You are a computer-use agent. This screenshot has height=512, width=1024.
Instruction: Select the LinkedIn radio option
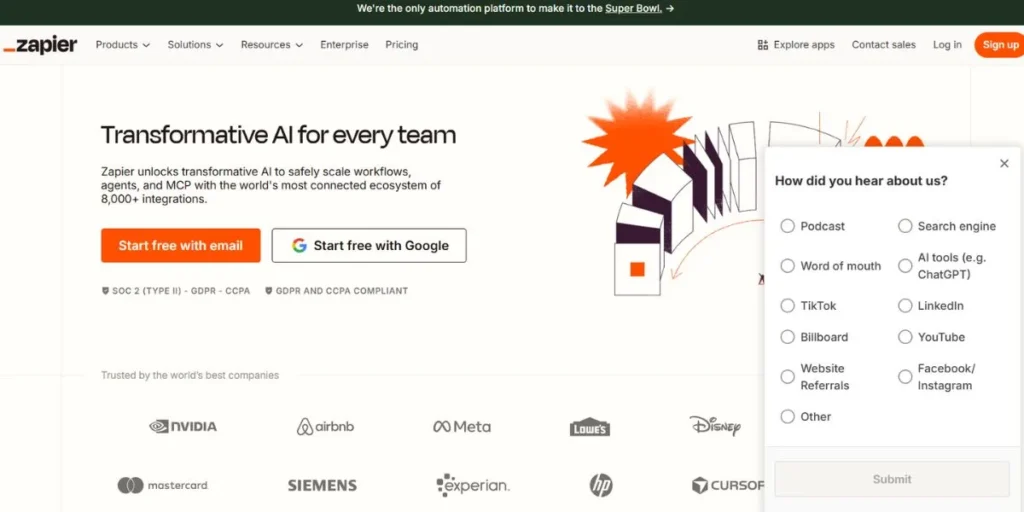tap(904, 306)
